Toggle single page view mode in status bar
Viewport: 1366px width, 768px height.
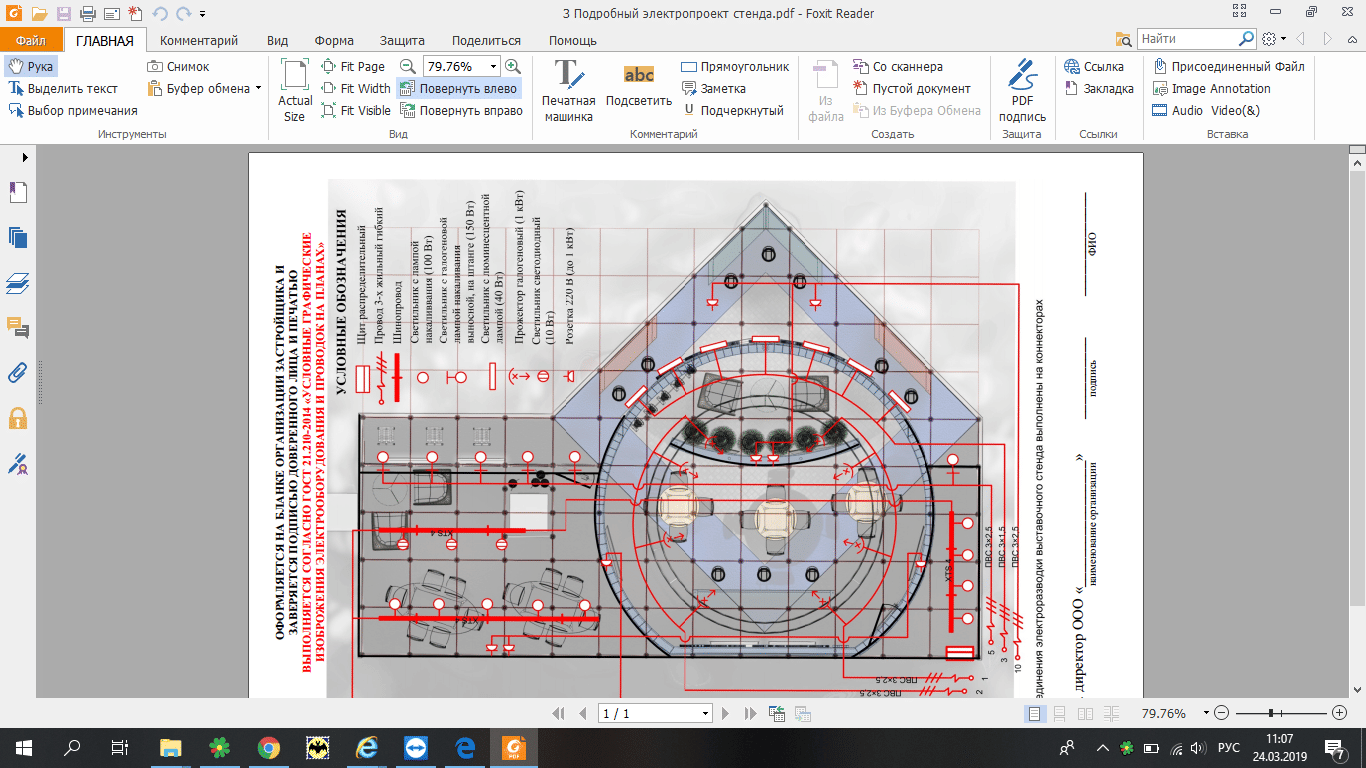tap(1034, 714)
